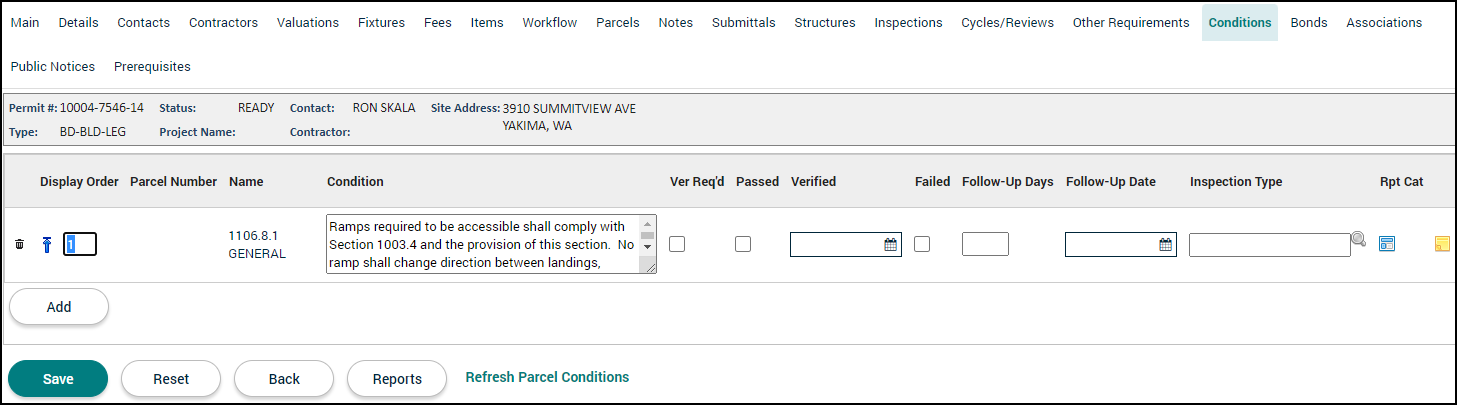Open the Workflow tab
The width and height of the screenshot is (1457, 405).
pyautogui.click(x=549, y=22)
